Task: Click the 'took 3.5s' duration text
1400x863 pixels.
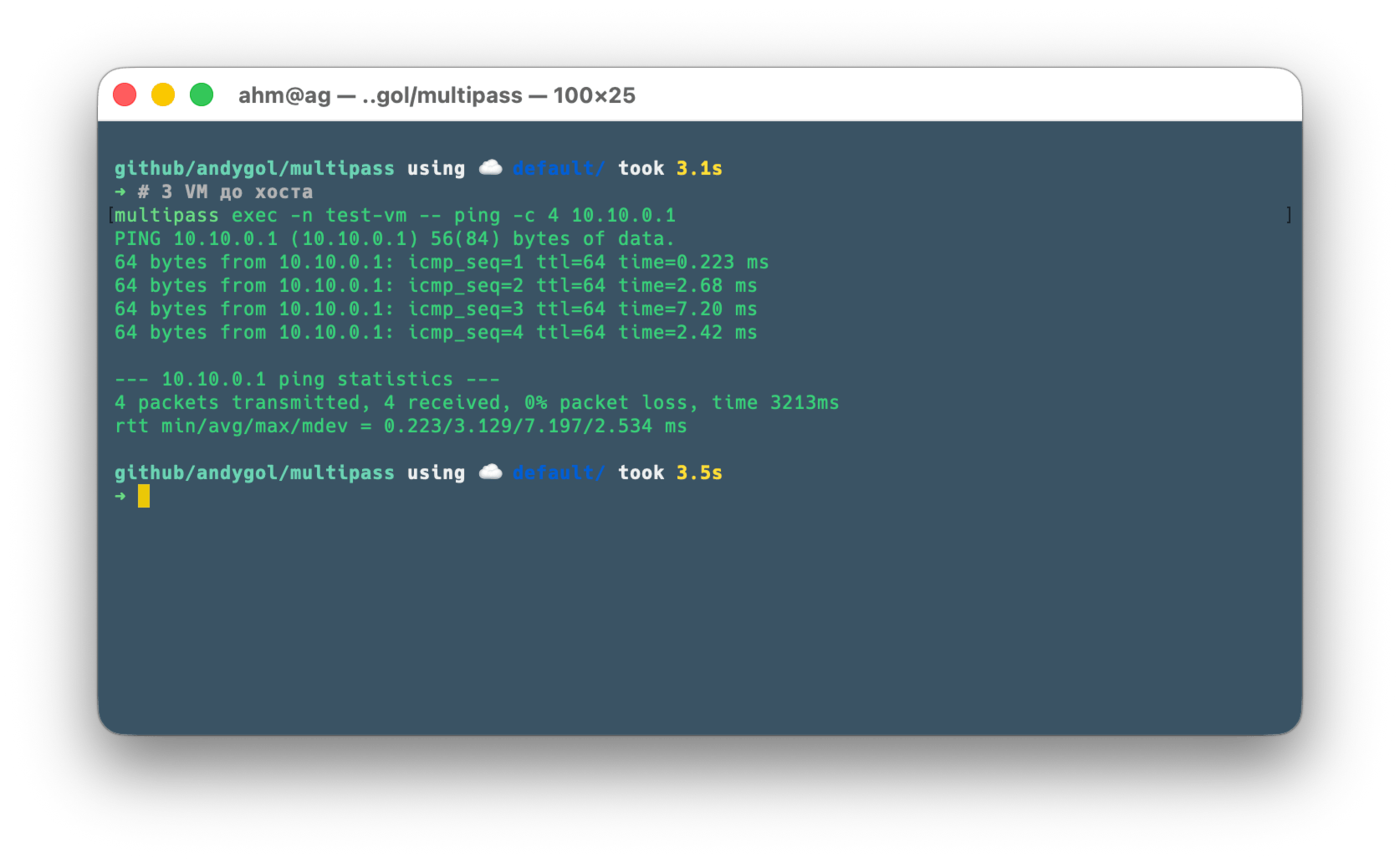Action: tap(669, 472)
